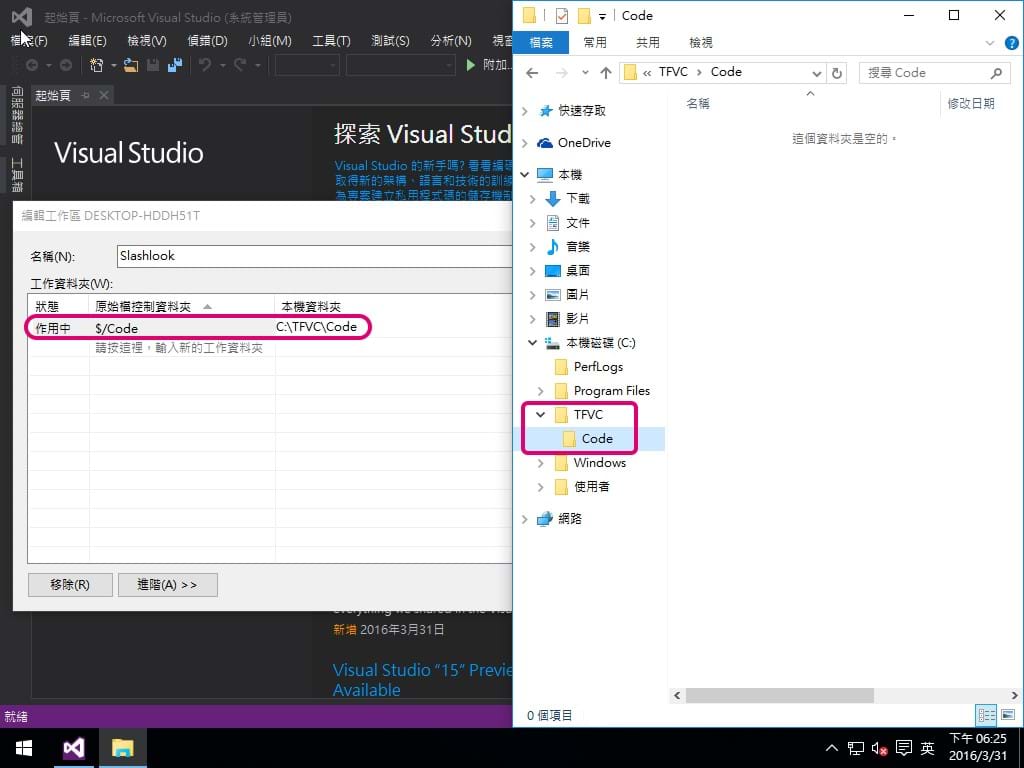Click the Save All icon in Visual Studio toolbar
This screenshot has width=1024, height=768.
(174, 65)
